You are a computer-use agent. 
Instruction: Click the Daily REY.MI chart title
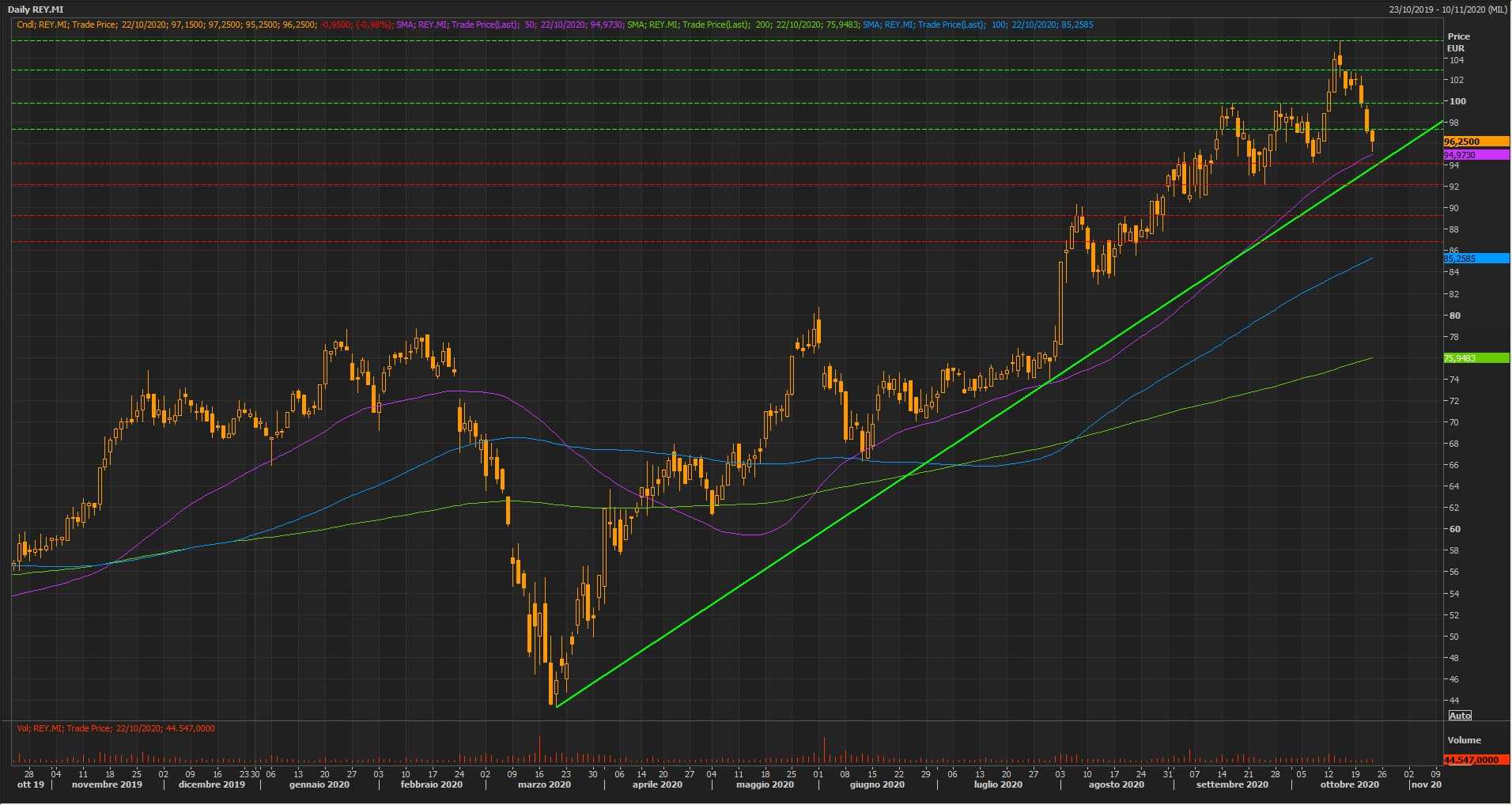coord(36,9)
